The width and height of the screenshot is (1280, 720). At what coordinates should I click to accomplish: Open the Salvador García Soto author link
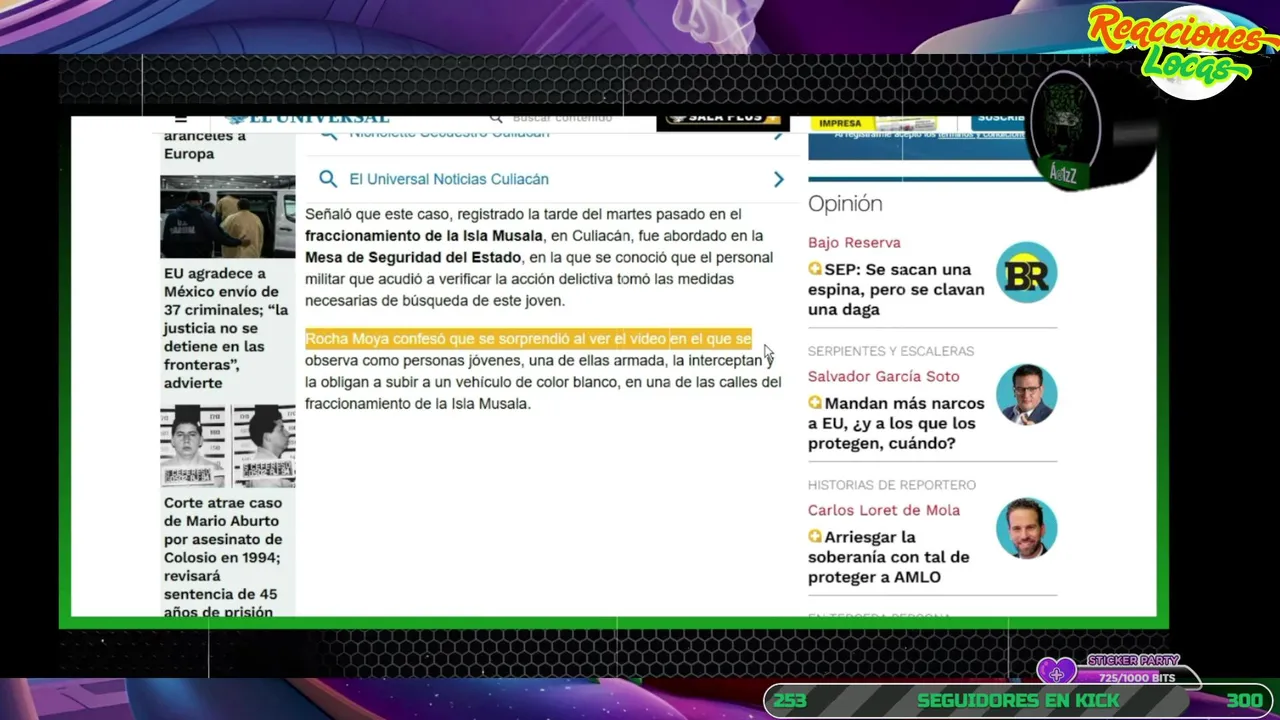(883, 376)
